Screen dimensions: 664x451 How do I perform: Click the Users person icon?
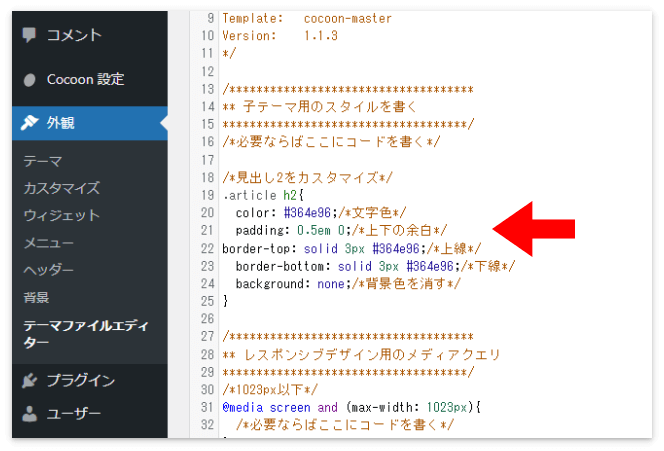point(29,414)
